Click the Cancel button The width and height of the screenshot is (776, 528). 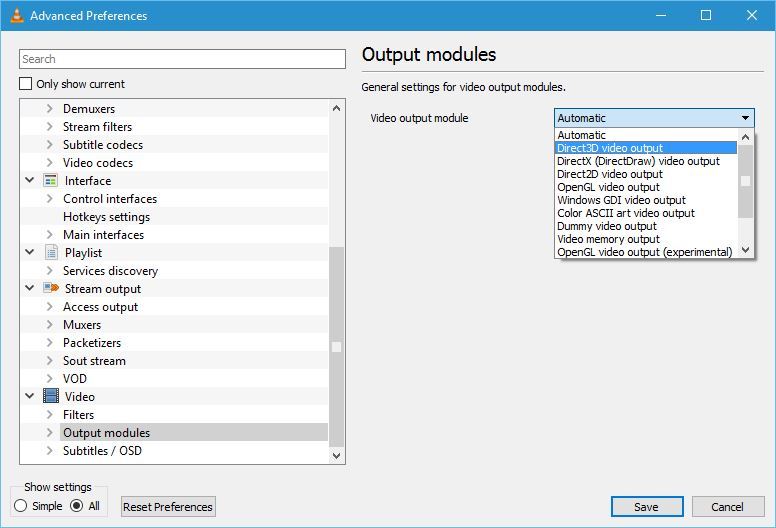click(728, 507)
